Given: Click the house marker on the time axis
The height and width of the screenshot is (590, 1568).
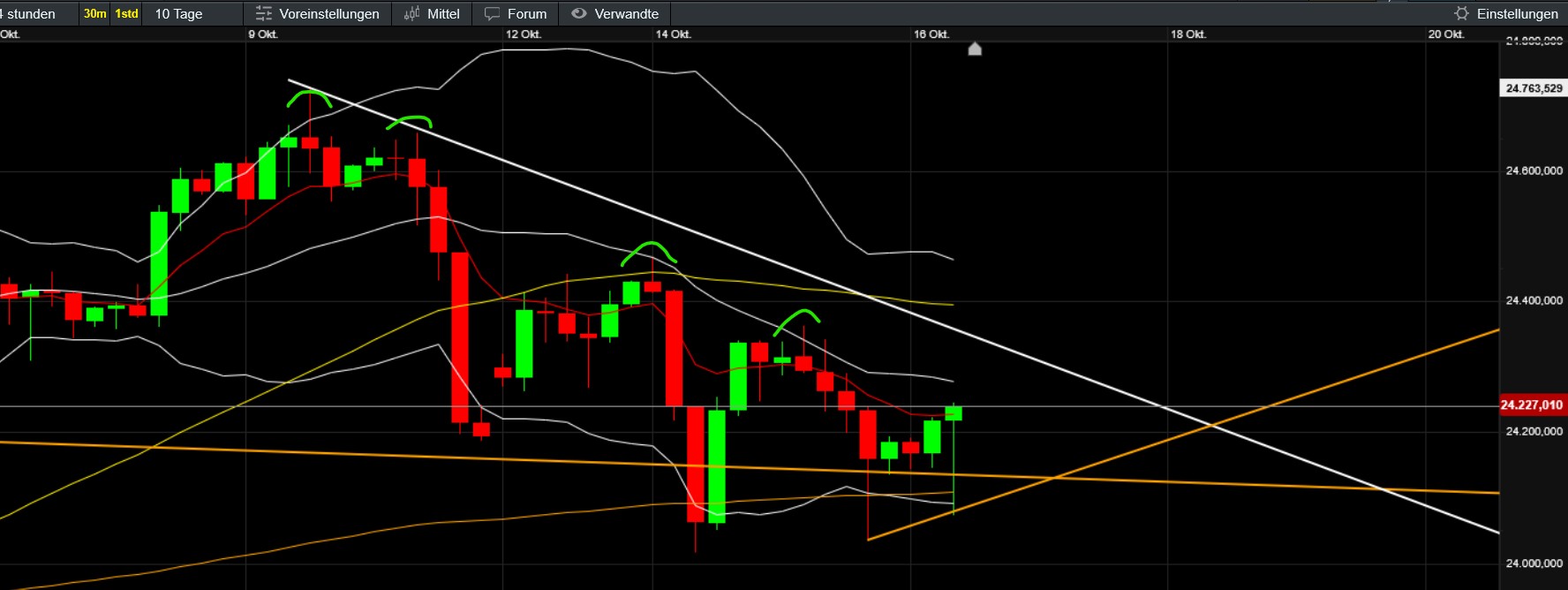Looking at the screenshot, I should pyautogui.click(x=975, y=49).
